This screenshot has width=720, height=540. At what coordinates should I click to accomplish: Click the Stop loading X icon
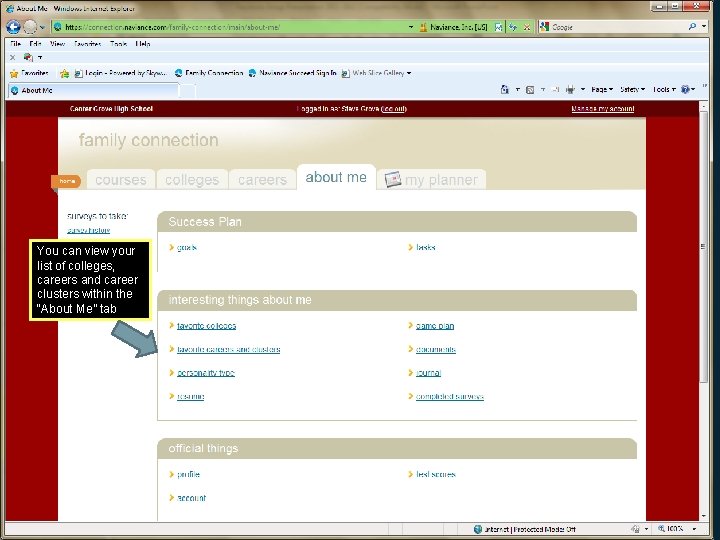(527, 27)
